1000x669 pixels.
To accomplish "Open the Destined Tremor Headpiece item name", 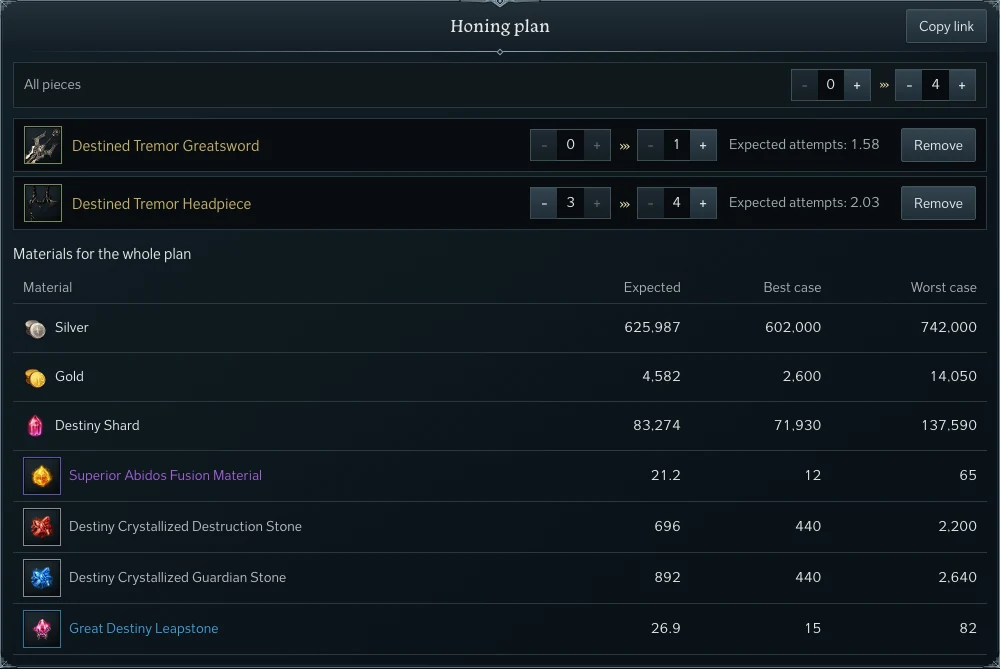I will coord(161,203).
